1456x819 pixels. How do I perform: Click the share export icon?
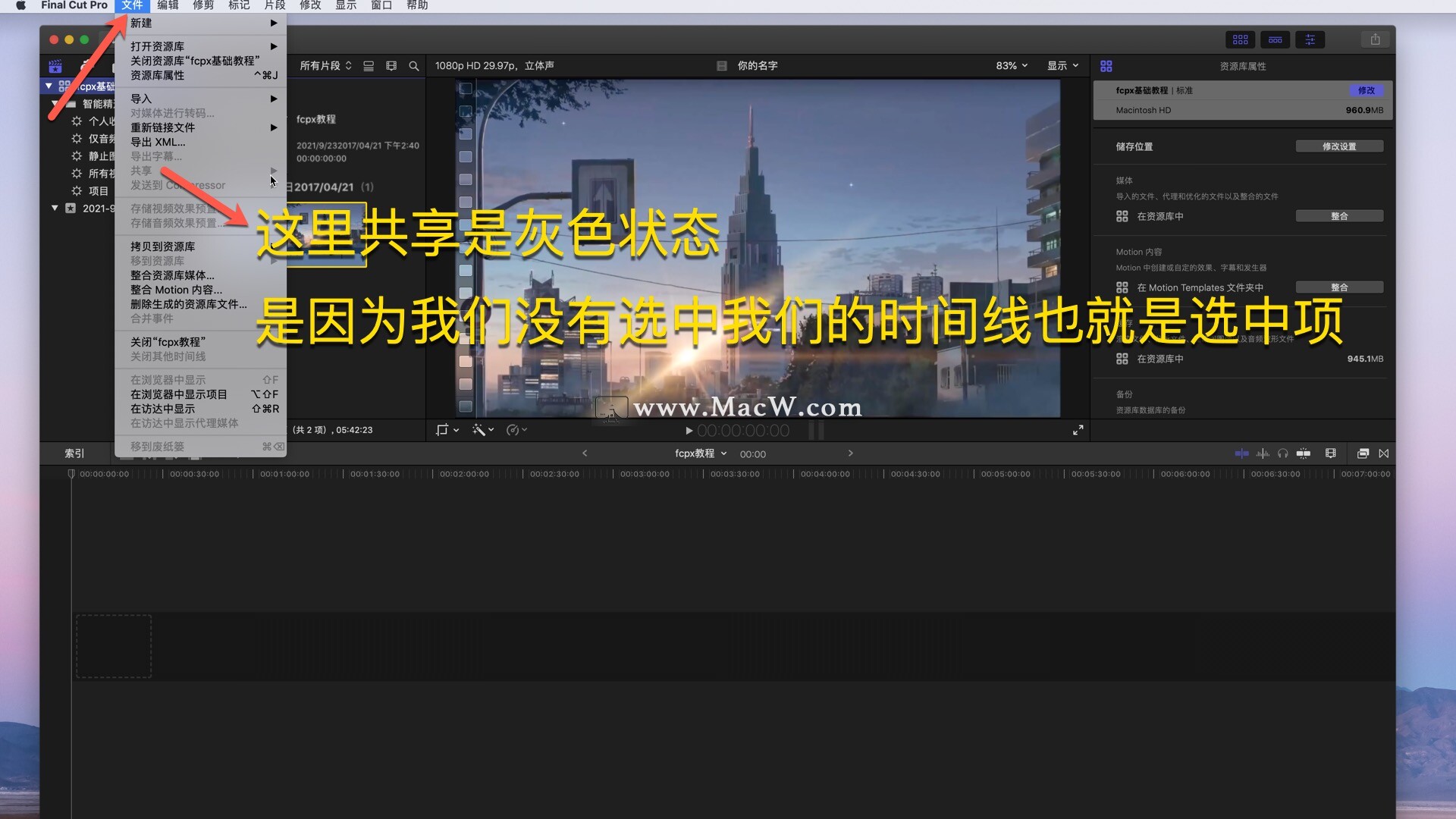(x=1375, y=39)
